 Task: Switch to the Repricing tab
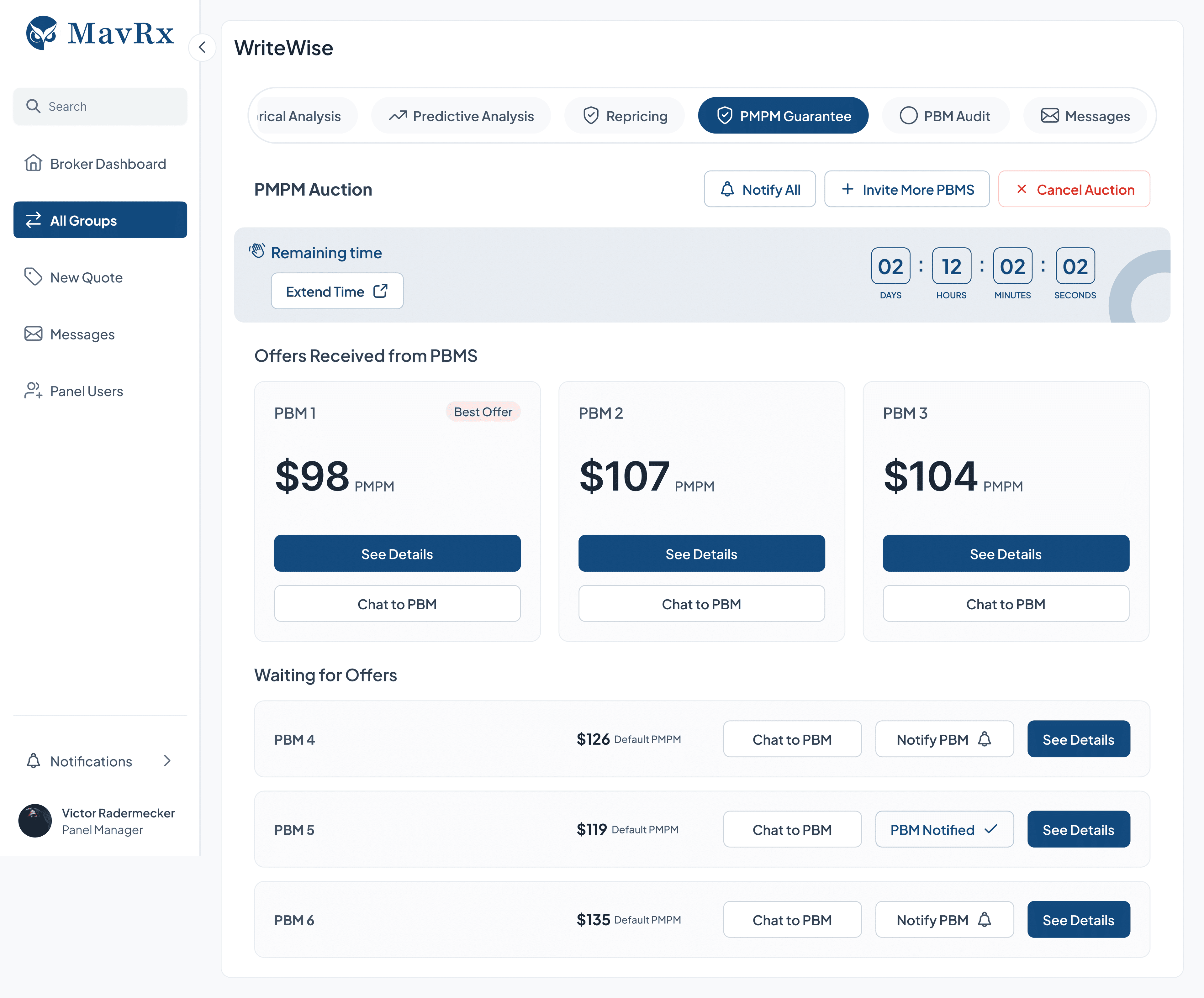[624, 116]
